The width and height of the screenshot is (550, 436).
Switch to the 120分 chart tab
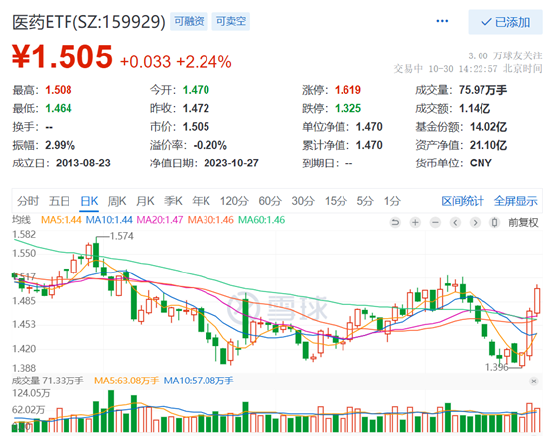point(234,201)
